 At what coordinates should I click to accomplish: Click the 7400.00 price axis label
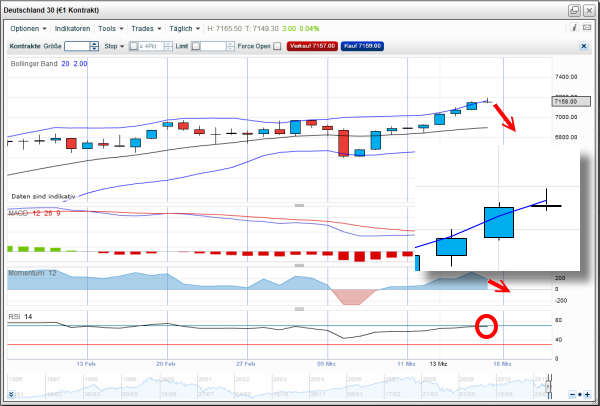click(566, 77)
